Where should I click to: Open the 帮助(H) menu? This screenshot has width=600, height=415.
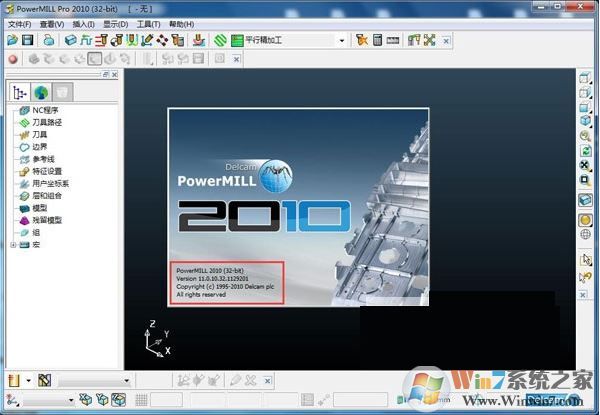(182, 23)
